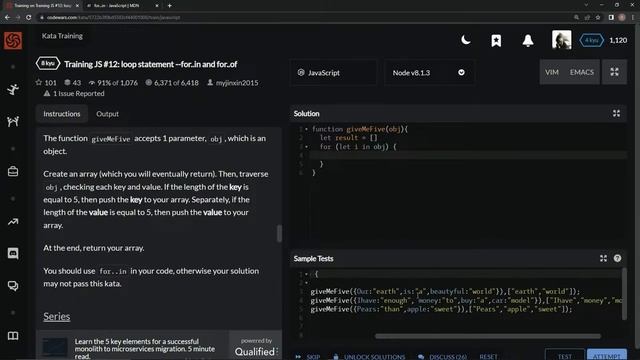Open the discussions speech bubbles icon
The image size is (640, 360).
tap(13, 286)
